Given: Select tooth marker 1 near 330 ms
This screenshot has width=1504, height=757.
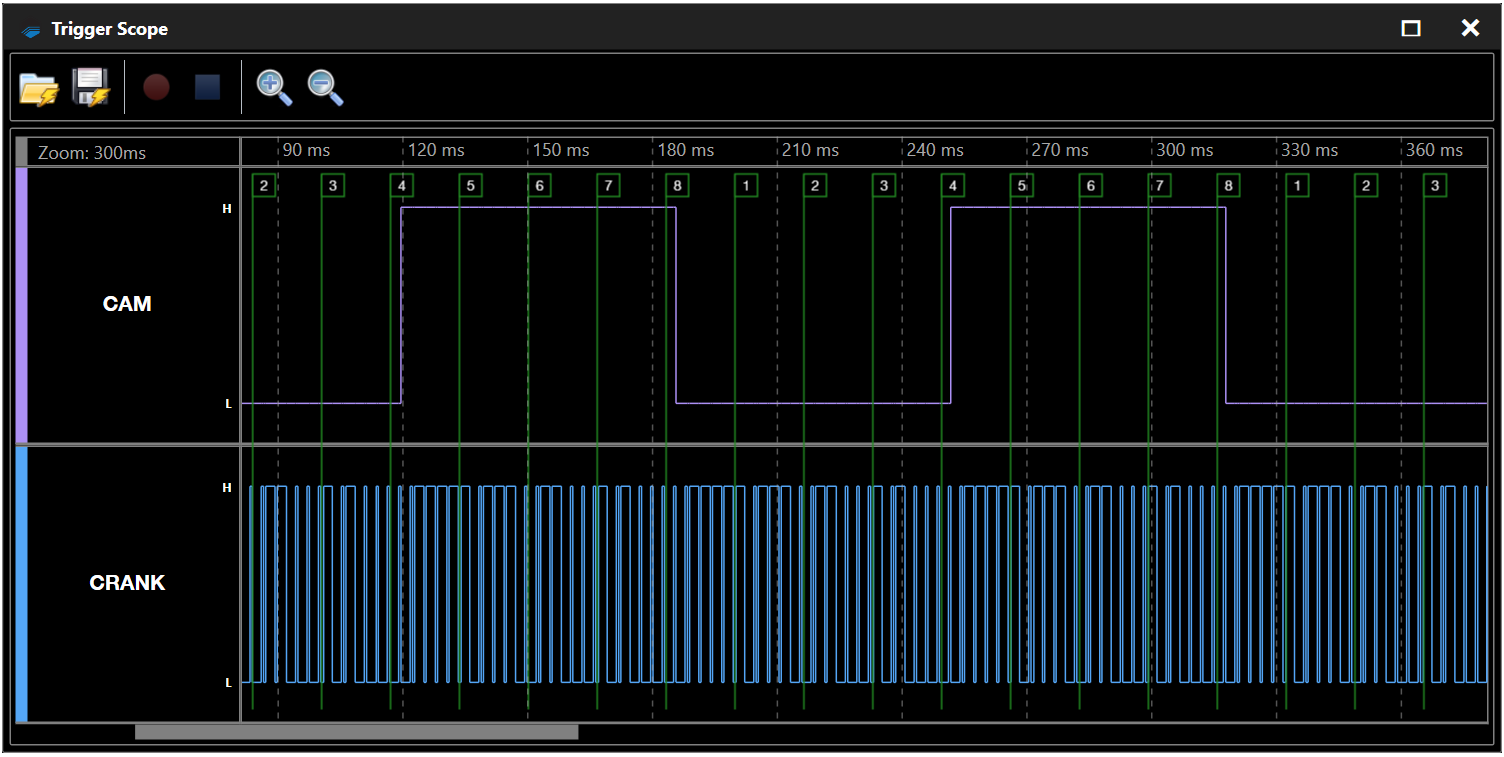Looking at the screenshot, I should click(1297, 185).
